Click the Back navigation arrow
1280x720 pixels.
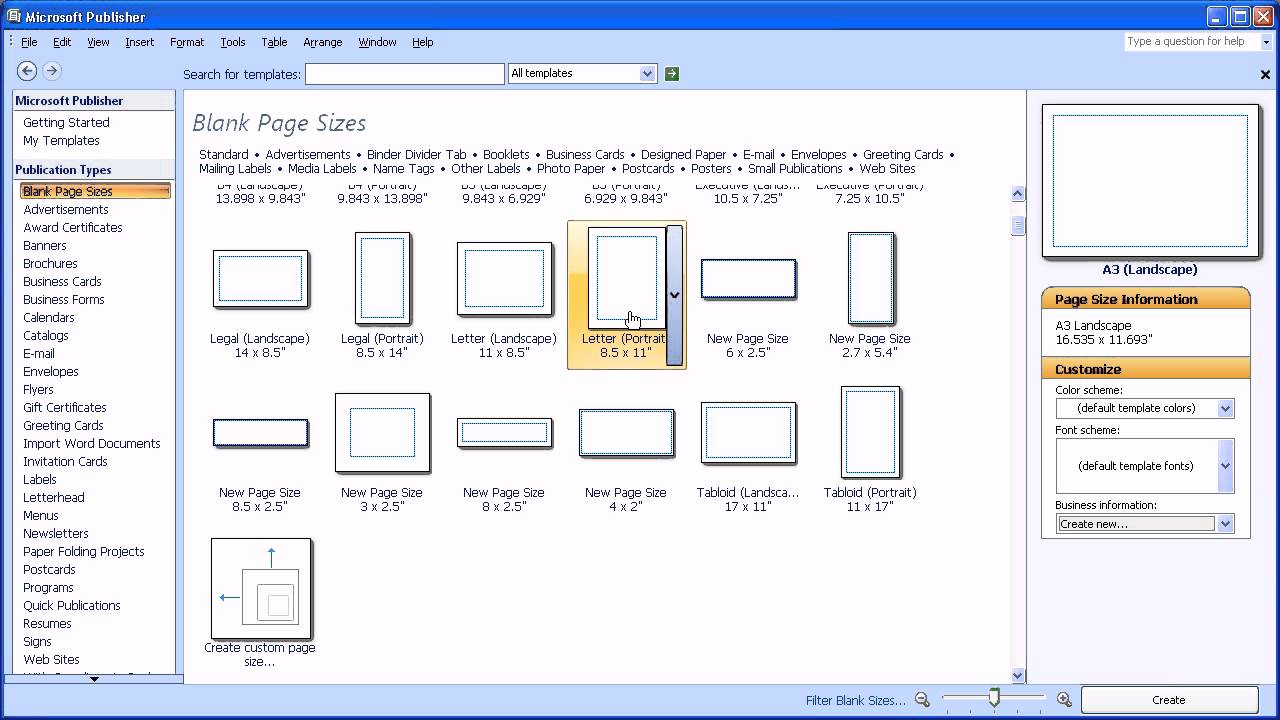[27, 71]
